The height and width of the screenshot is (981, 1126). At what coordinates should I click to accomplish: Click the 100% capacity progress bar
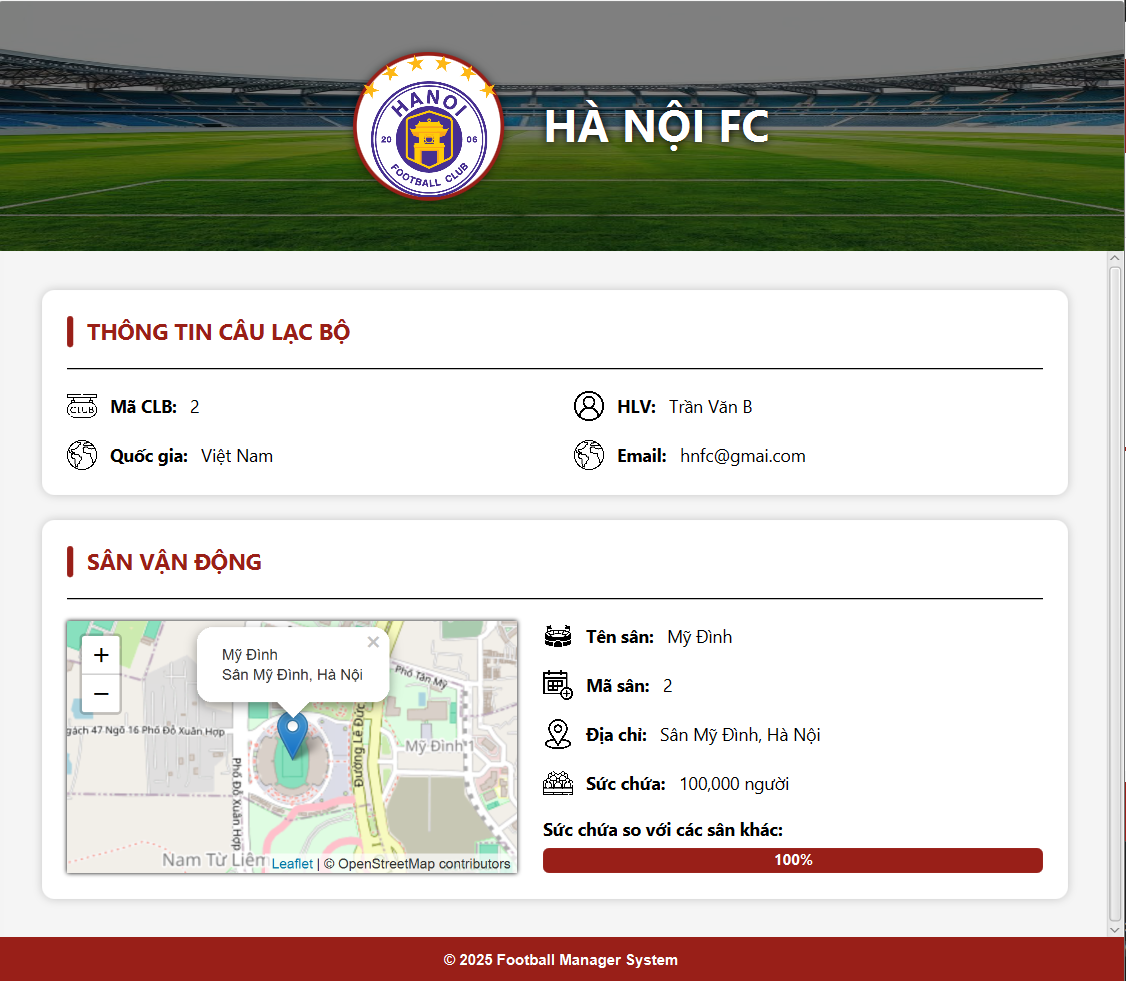(792, 860)
